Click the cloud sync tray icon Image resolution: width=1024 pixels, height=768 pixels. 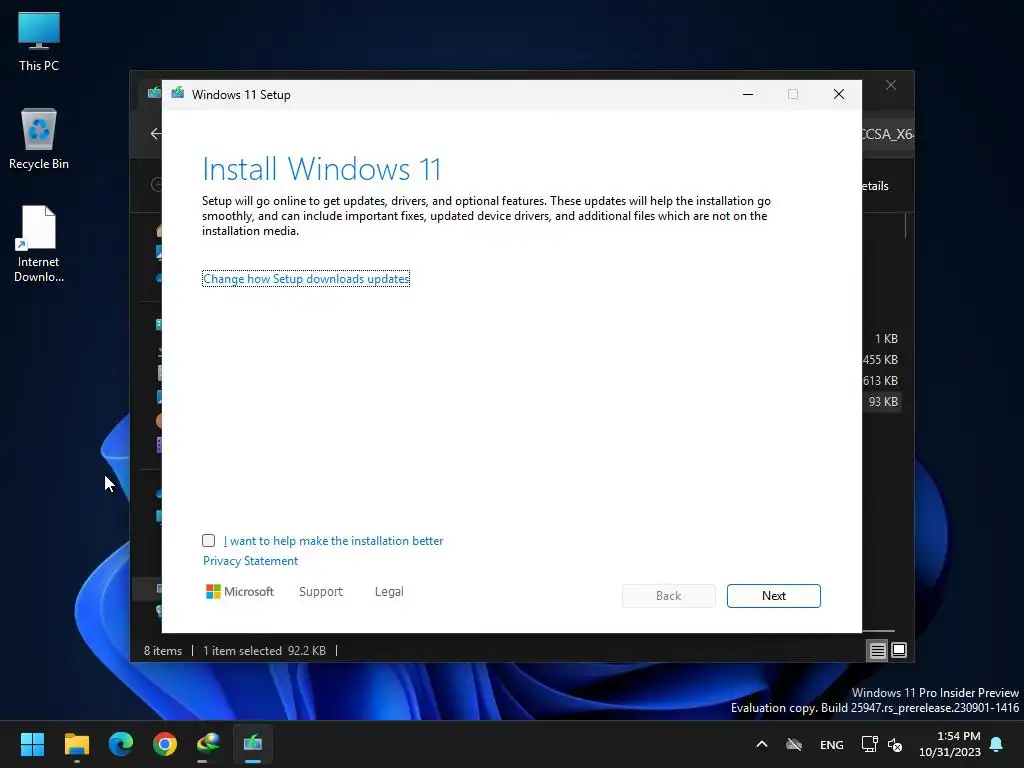tap(793, 744)
